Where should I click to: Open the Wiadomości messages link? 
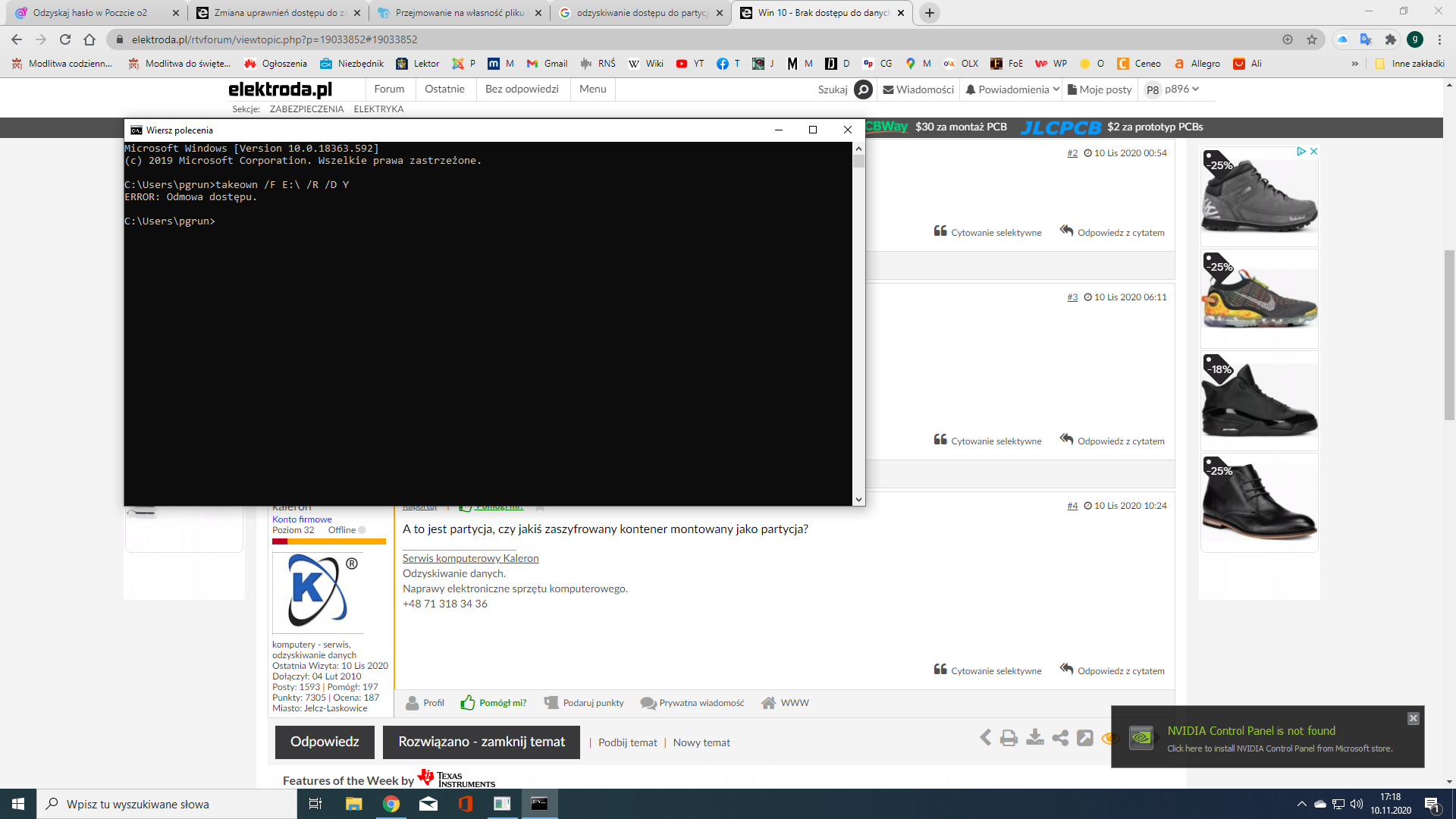(x=918, y=89)
